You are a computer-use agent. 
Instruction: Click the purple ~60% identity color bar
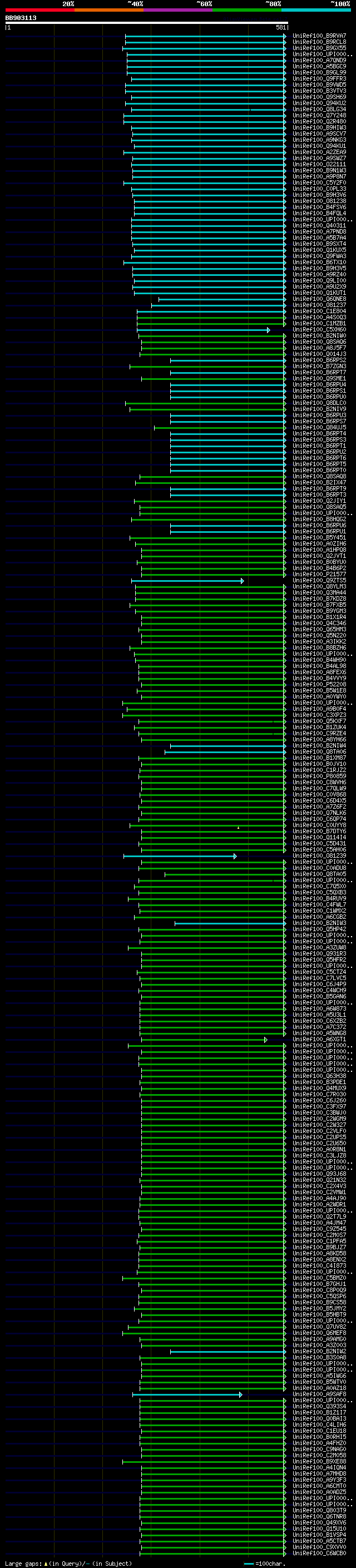pos(179,10)
